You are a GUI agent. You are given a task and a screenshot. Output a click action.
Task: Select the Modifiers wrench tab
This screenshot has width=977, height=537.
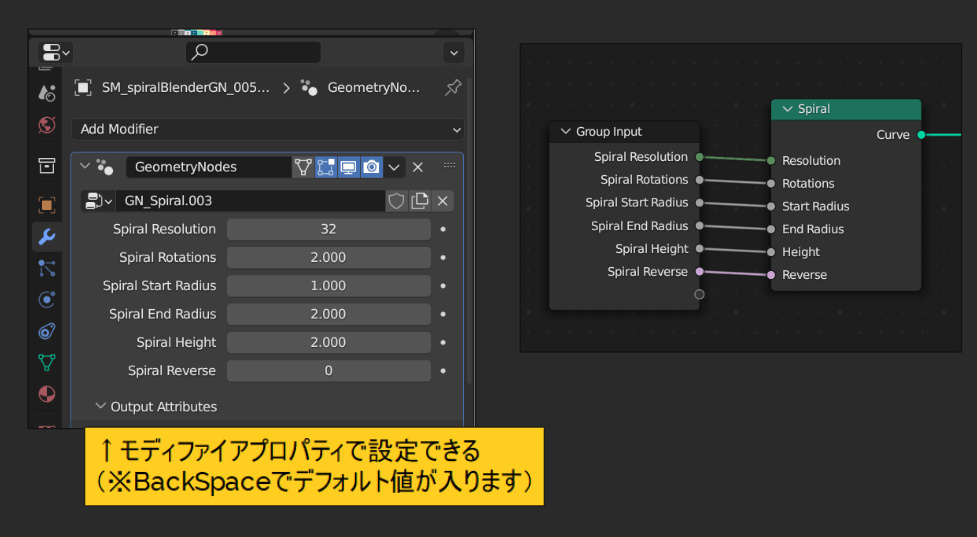tap(47, 237)
